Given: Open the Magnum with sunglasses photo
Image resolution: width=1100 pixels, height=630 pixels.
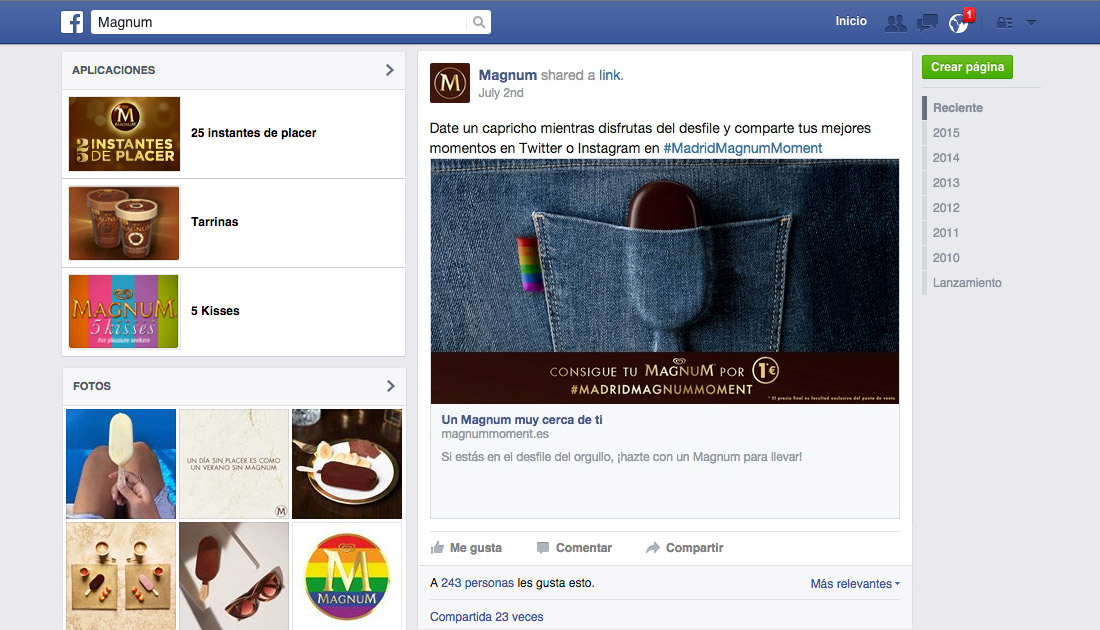Looking at the screenshot, I should pyautogui.click(x=234, y=576).
